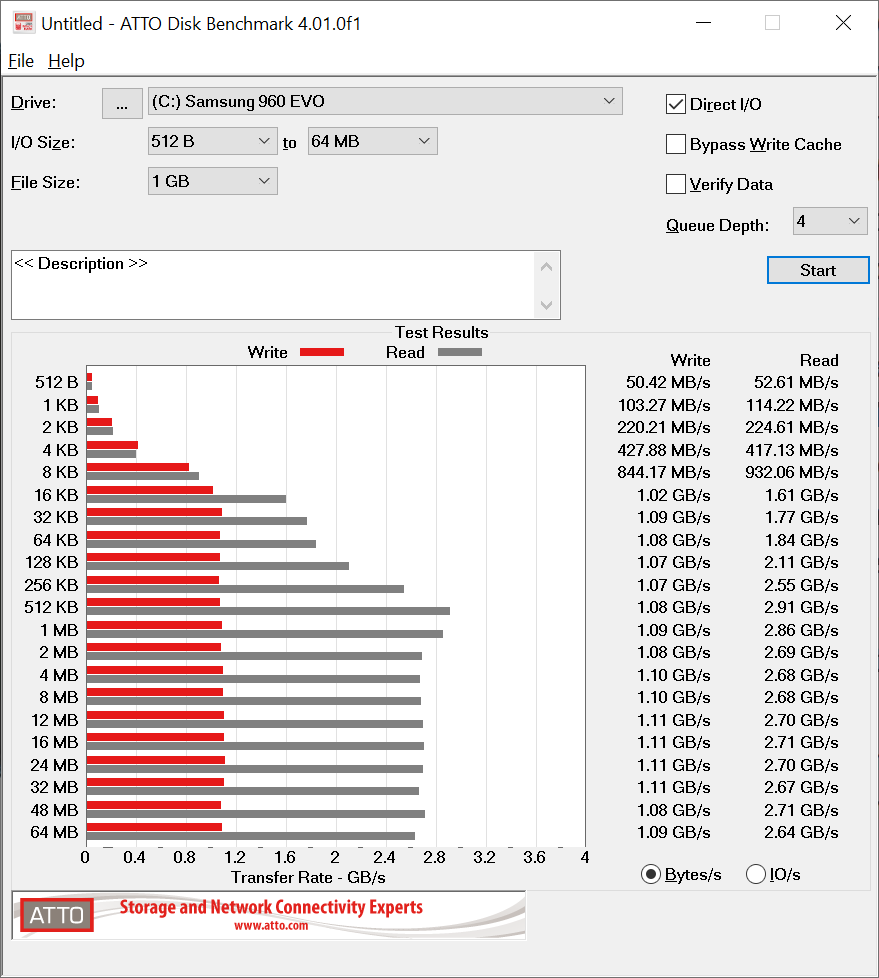Viewport: 879px width, 978px height.
Task: Click the write value "1.02 GB/s"
Action: [674, 495]
